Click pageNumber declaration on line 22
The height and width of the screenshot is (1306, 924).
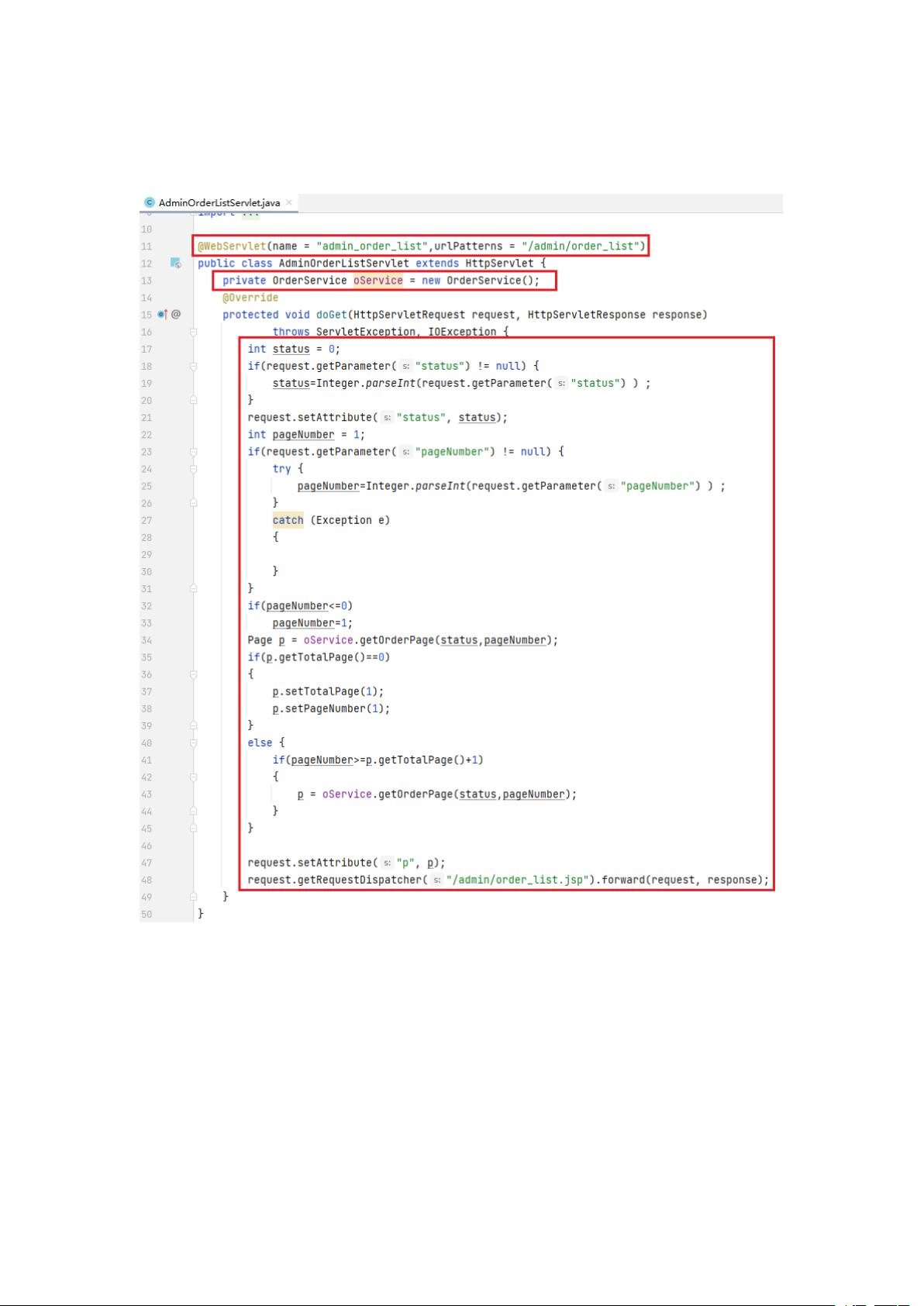click(303, 435)
